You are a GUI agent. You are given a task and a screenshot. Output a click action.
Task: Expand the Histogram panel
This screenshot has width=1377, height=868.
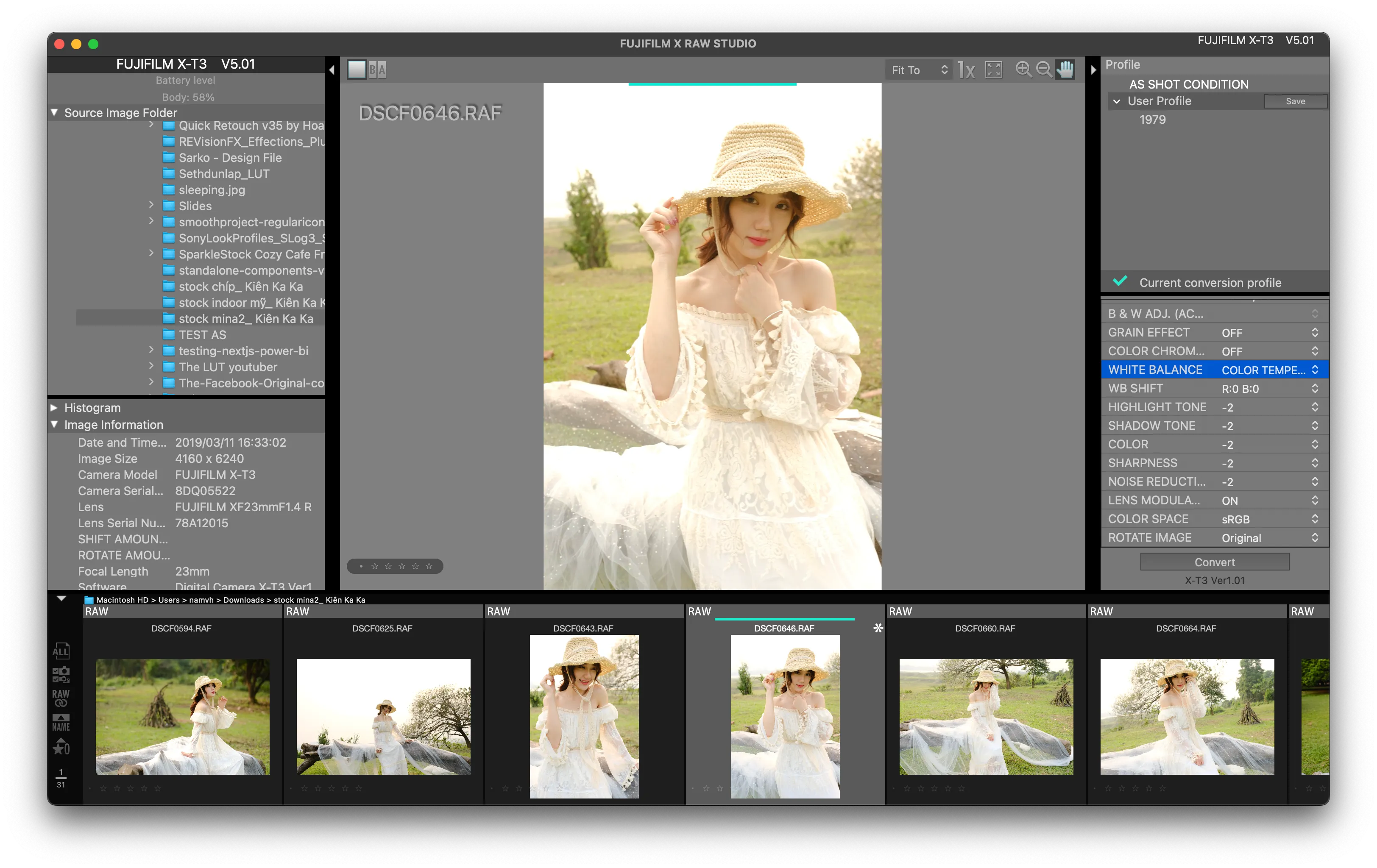[54, 408]
